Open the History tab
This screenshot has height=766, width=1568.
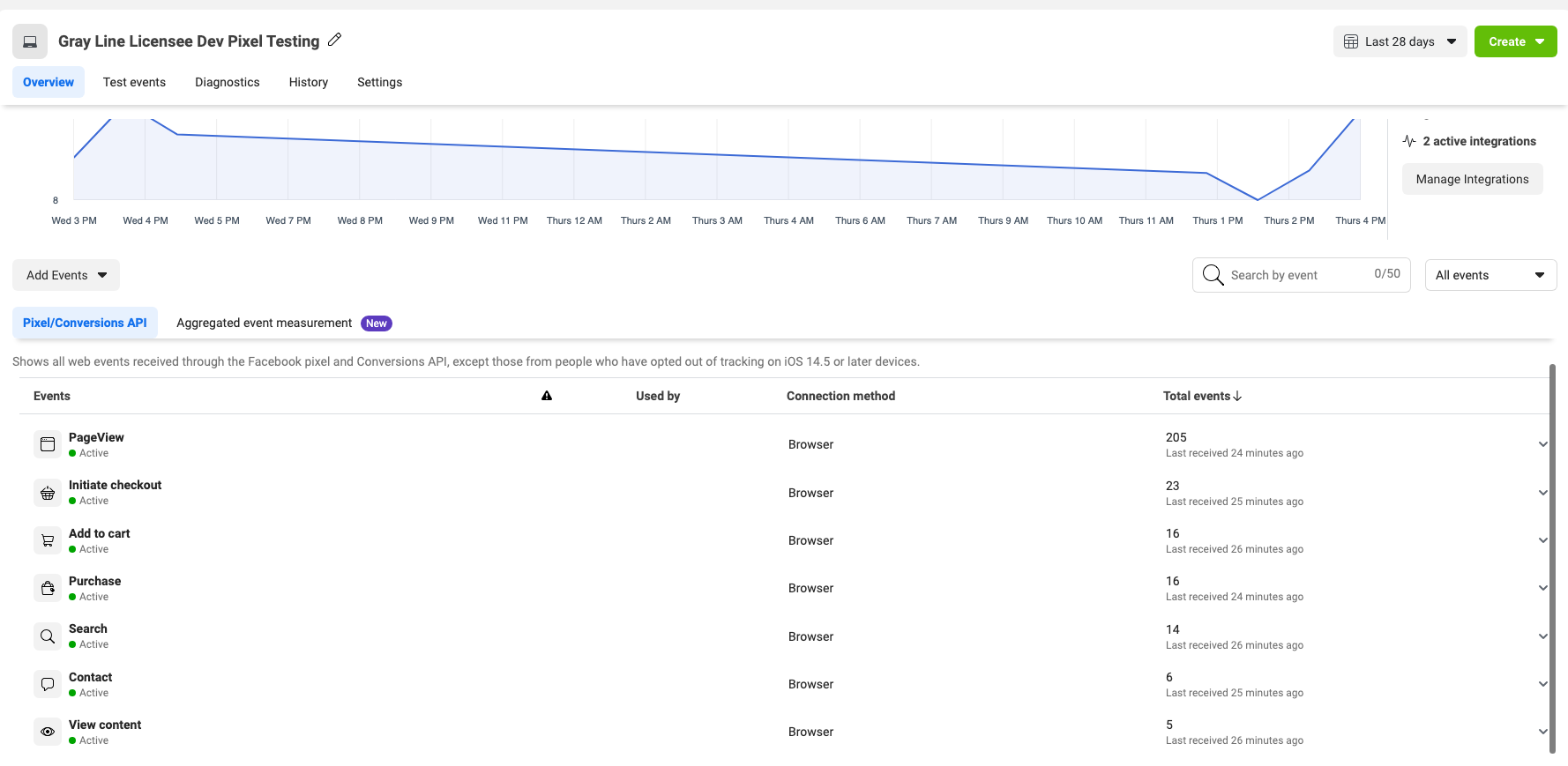click(x=309, y=82)
